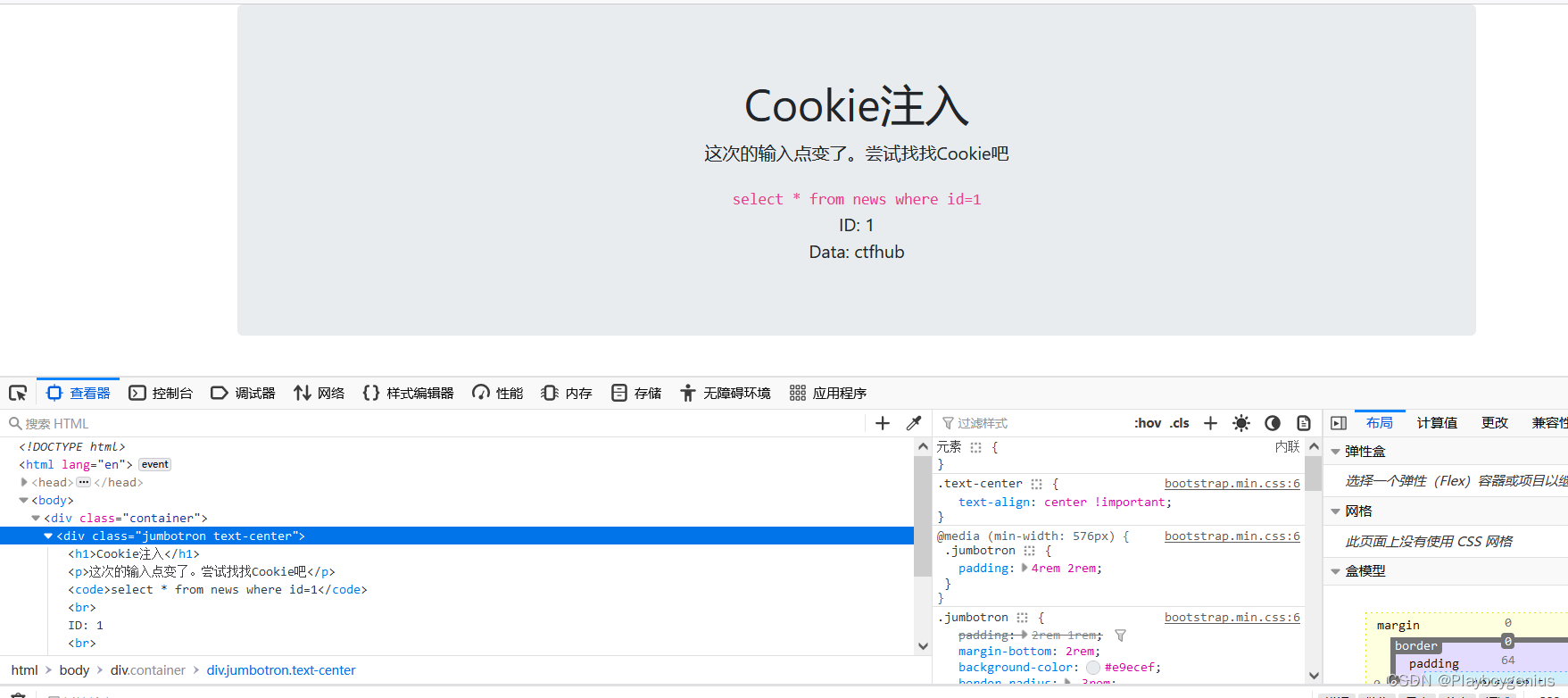Switch to the Network (网络) tab
This screenshot has width=1568, height=698.
tap(319, 393)
